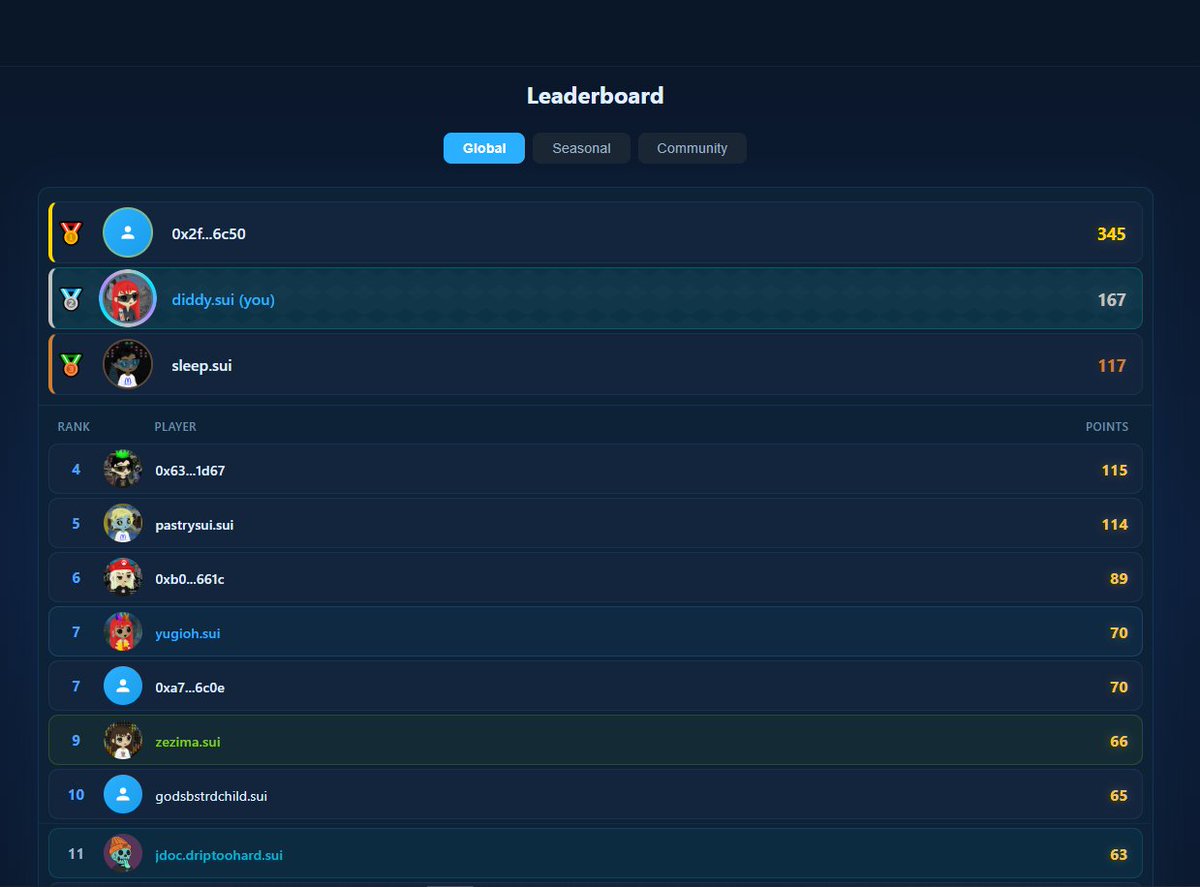Click jdoc.driptoohard.sui's avatar image
Screen dimensions: 1200x887
(x=123, y=854)
